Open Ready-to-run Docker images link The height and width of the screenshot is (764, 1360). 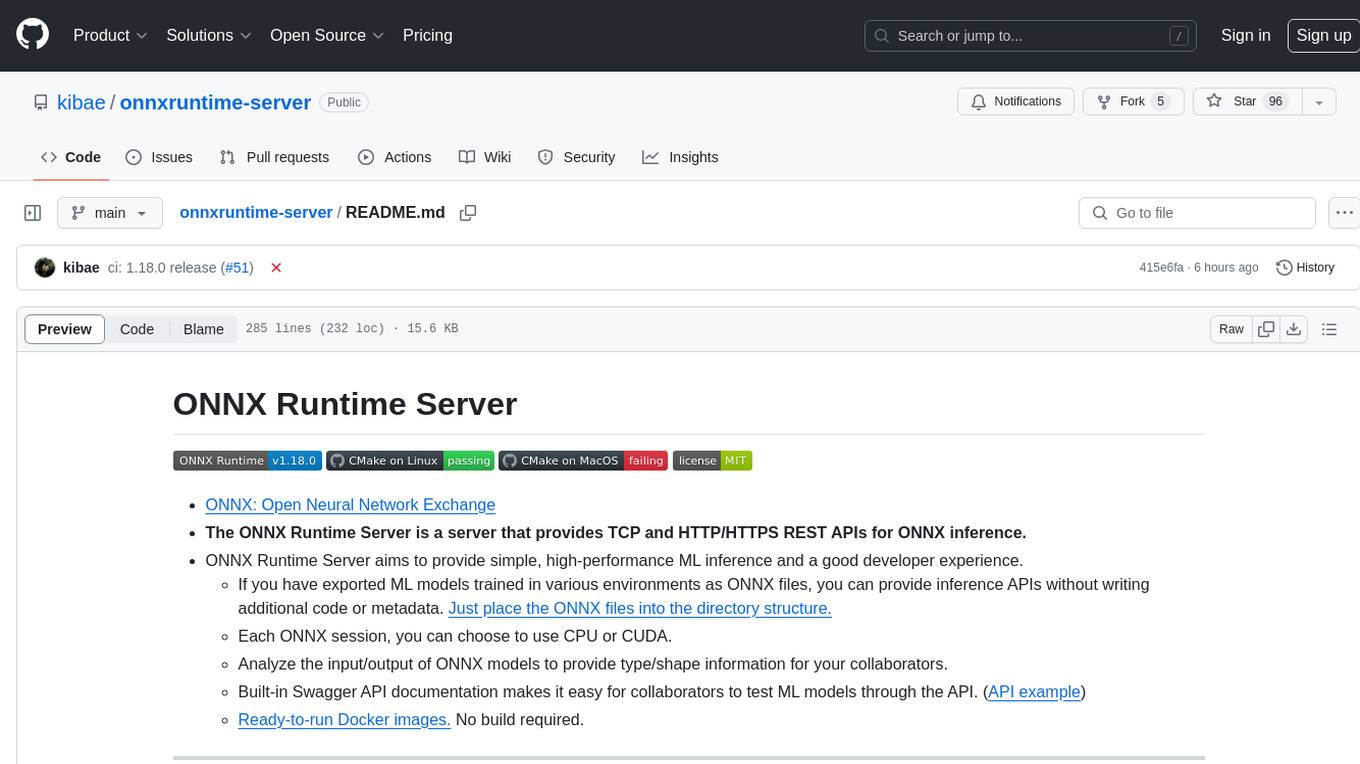coord(344,719)
